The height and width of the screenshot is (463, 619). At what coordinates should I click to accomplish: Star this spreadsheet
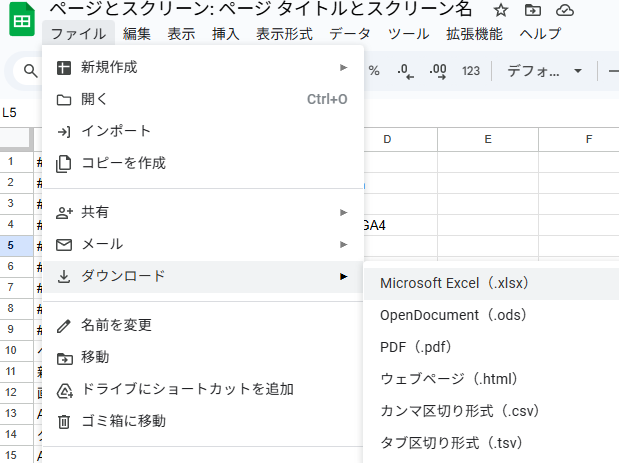click(501, 10)
